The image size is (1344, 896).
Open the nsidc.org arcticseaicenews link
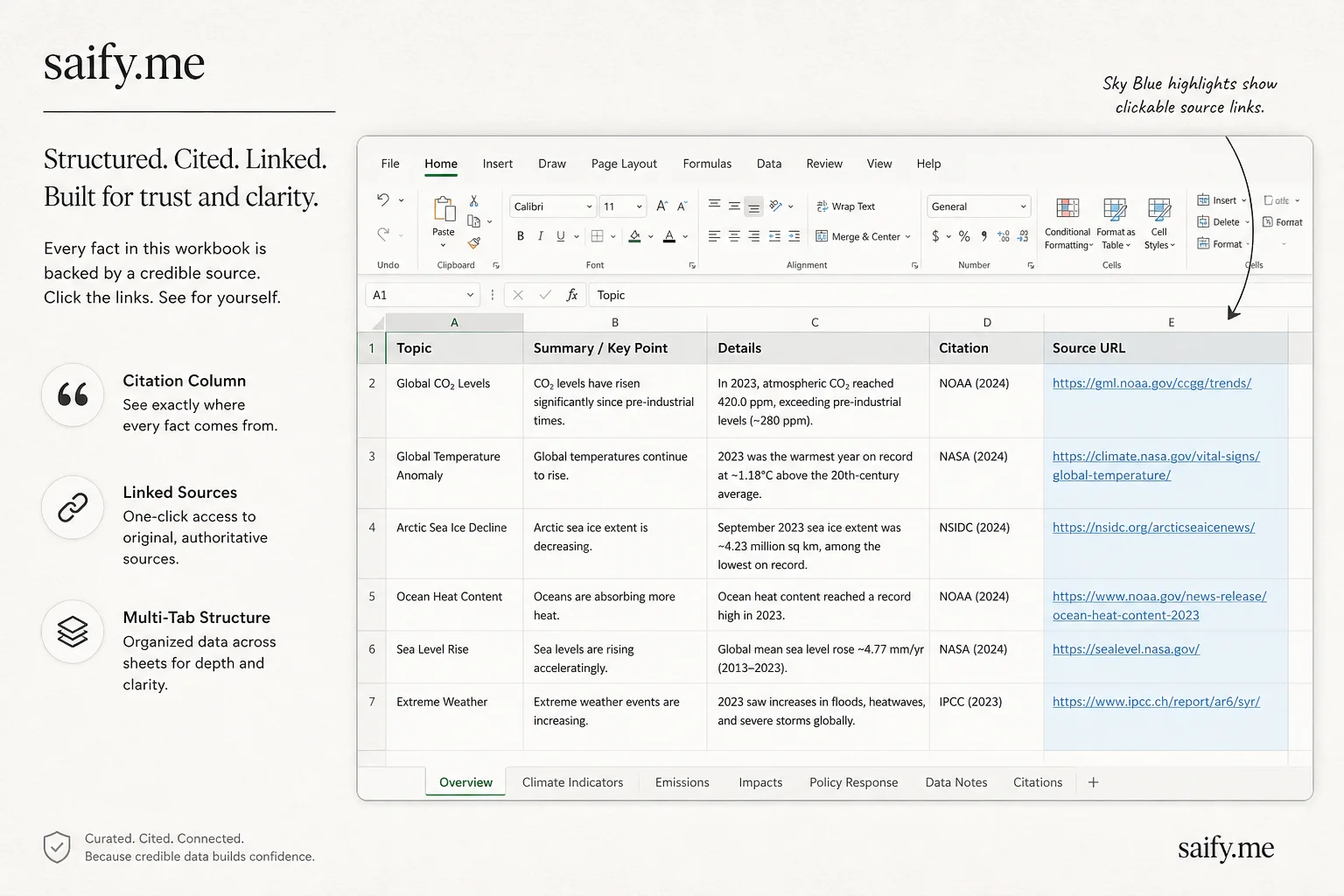1153,528
